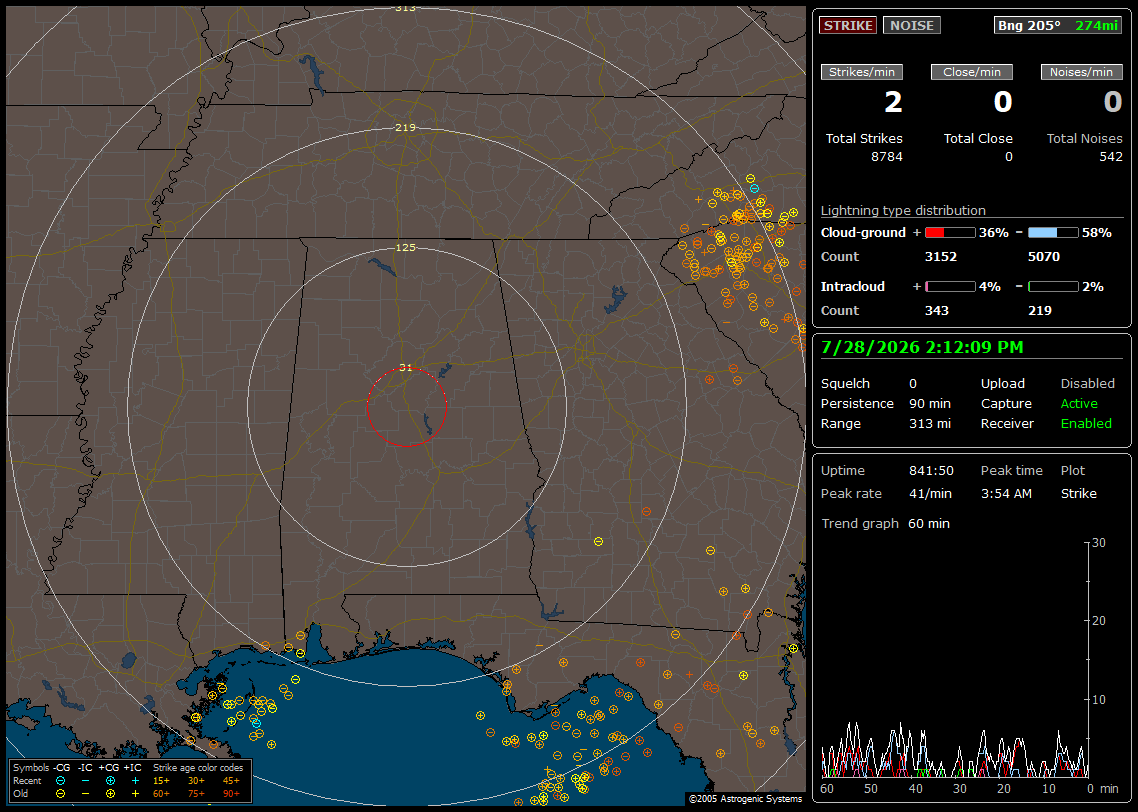Click the recent +CG cyan symbol in legend
Screen dimensions: 1138x812
pyautogui.click(x=110, y=781)
